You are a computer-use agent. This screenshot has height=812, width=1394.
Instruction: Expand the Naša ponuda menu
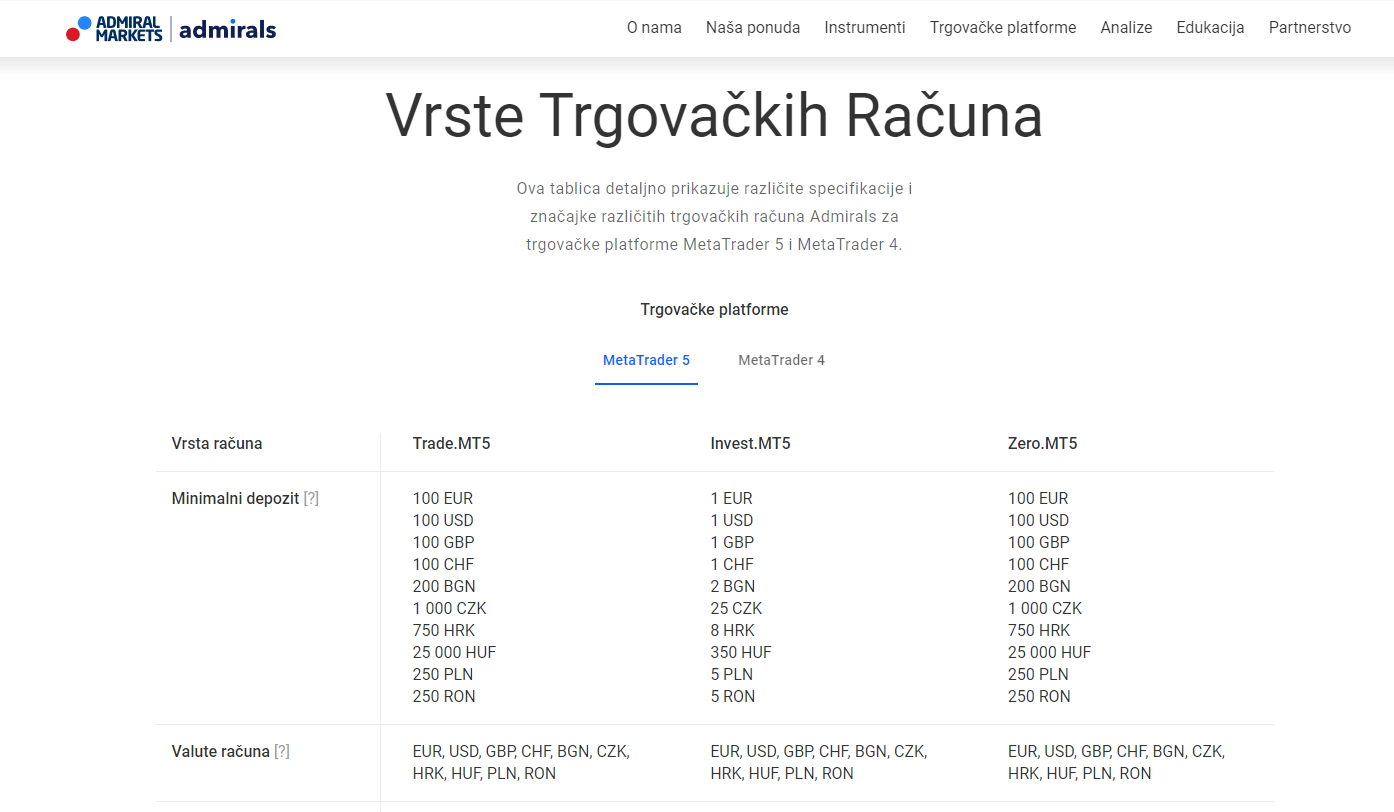tap(753, 28)
